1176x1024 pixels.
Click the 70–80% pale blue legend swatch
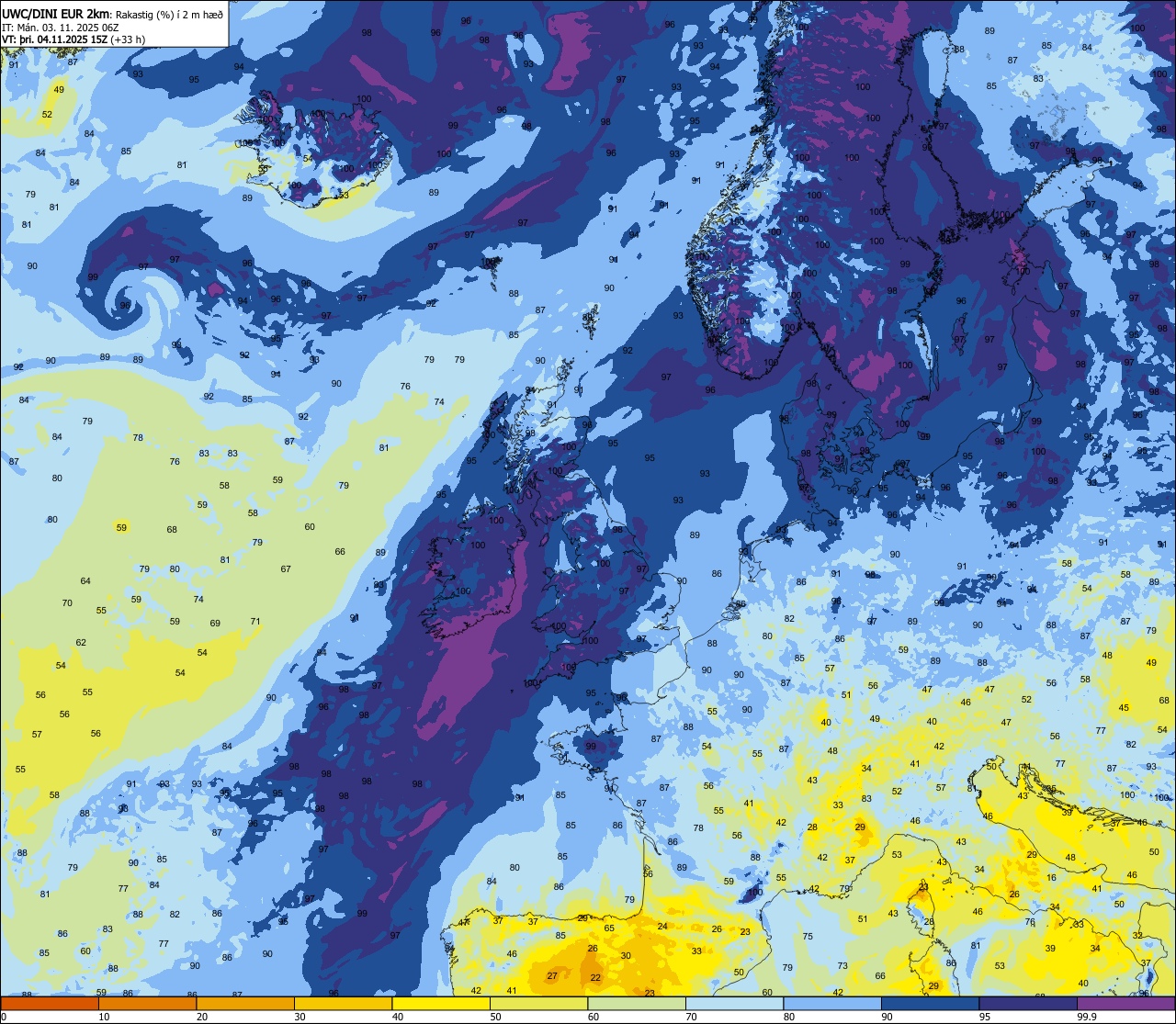click(734, 1003)
